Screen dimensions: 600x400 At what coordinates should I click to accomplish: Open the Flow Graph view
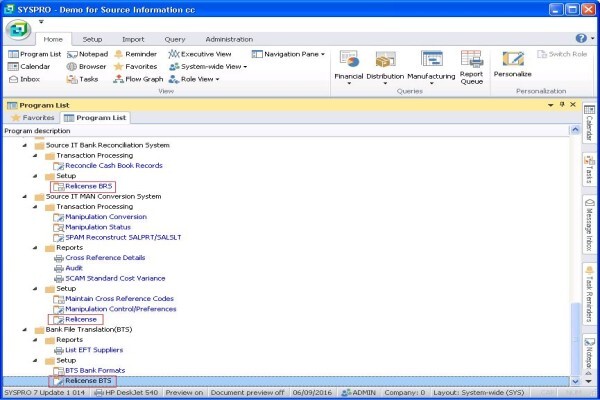coord(138,79)
